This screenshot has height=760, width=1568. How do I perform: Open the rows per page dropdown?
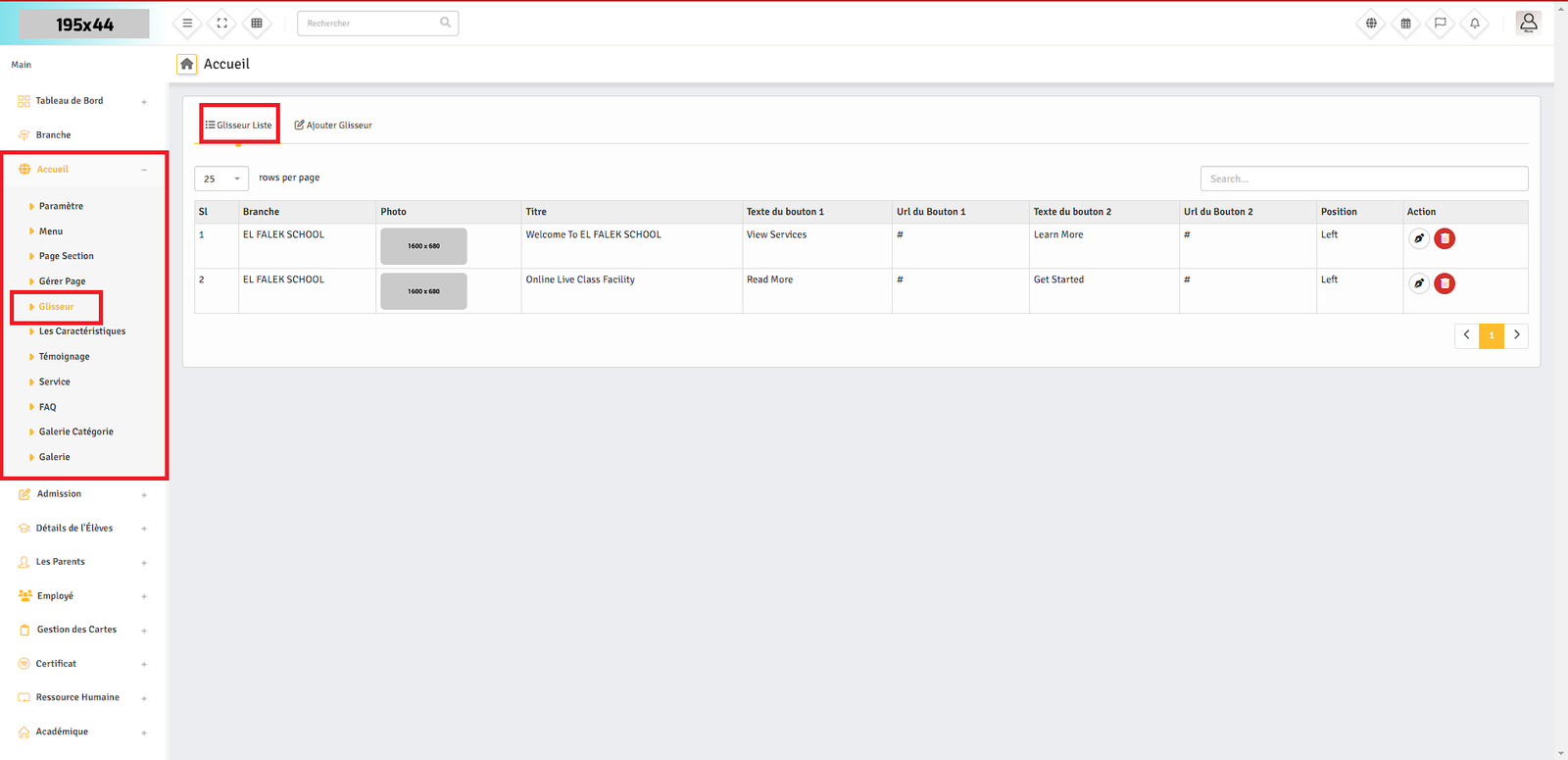(221, 178)
